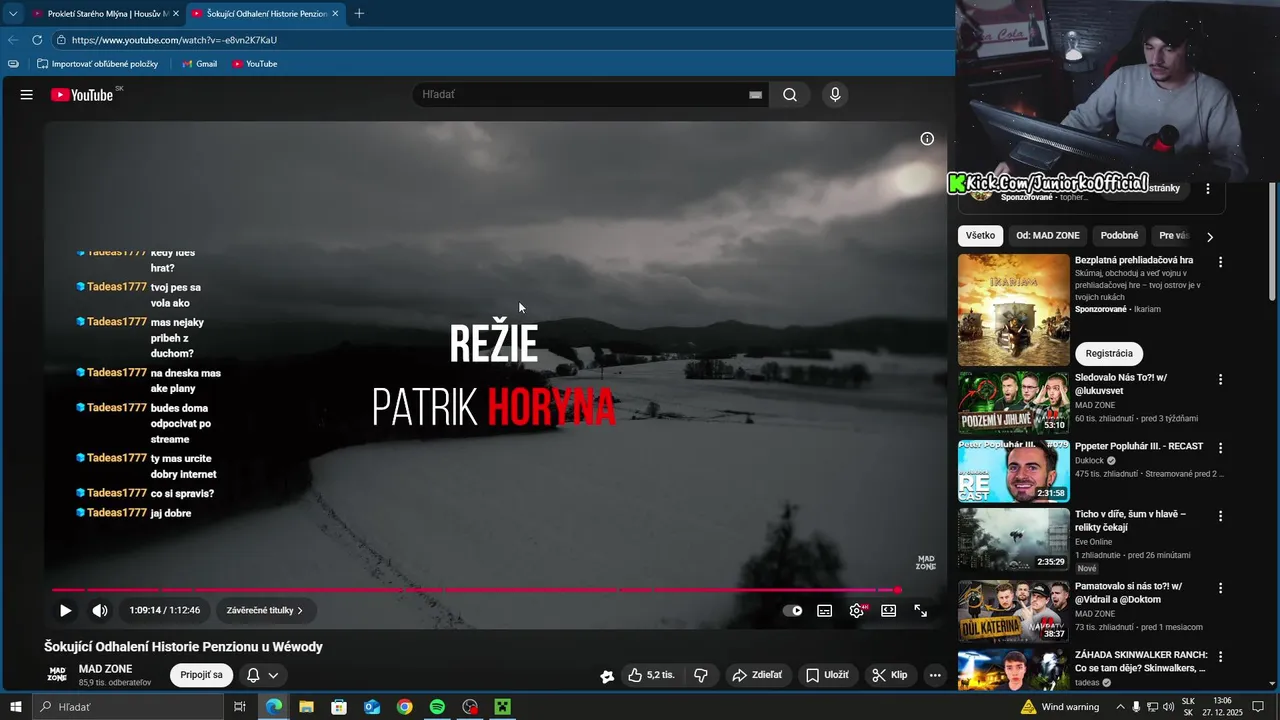Open YouTube bookmark in favorites bar
The height and width of the screenshot is (720, 1280).
(x=254, y=64)
